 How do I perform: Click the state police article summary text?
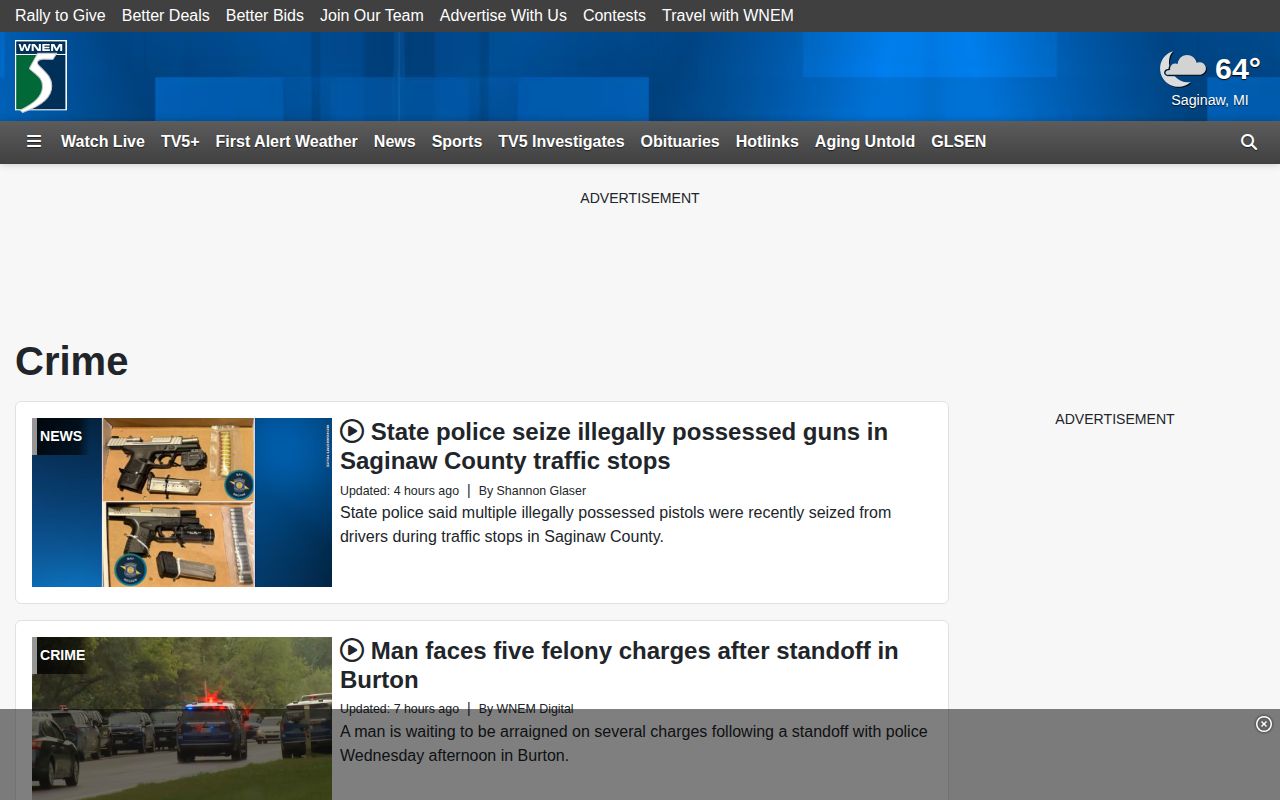tap(615, 524)
